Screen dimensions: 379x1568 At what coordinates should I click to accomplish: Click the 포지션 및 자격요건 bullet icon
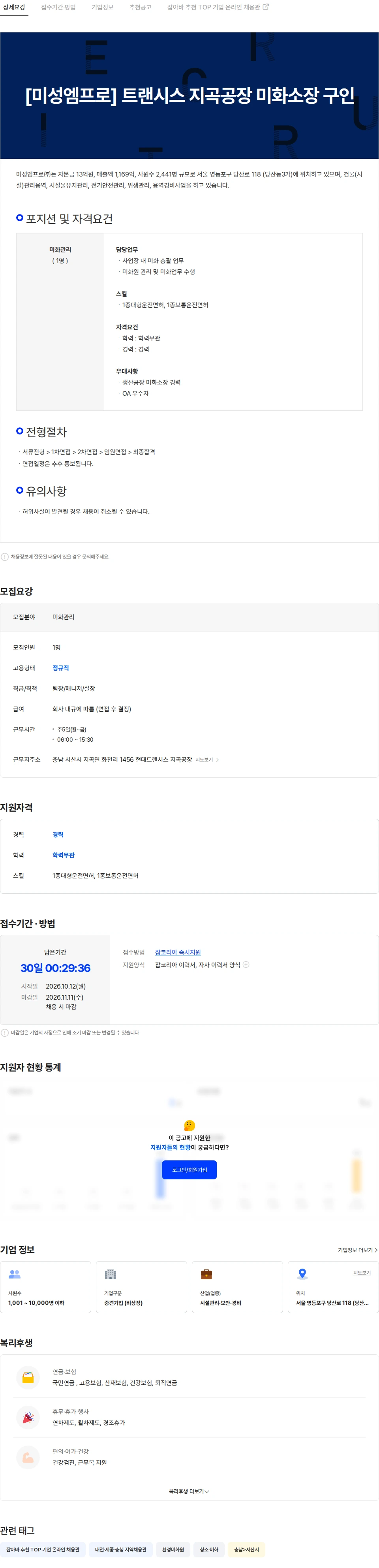coord(19,218)
